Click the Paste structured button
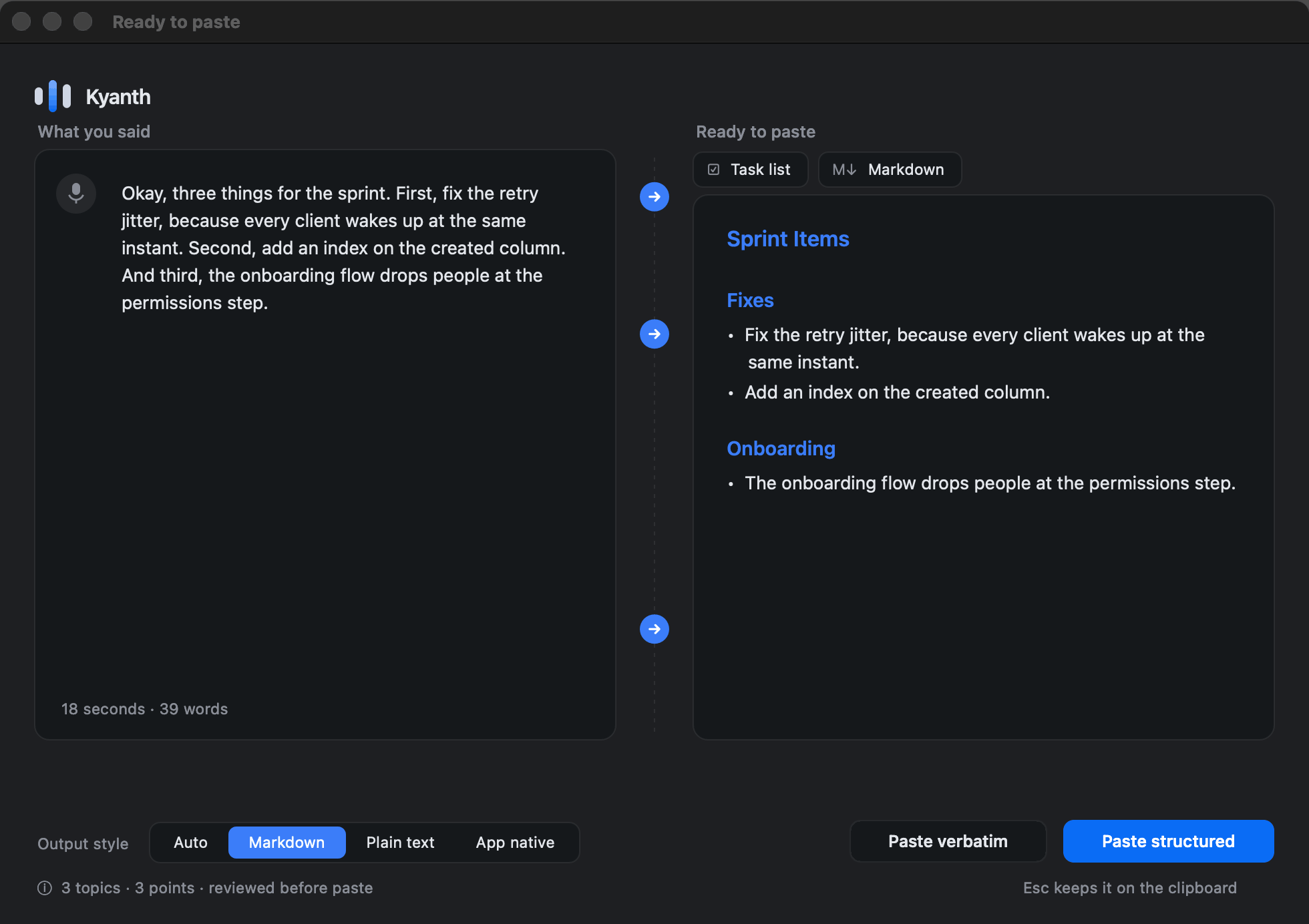1309x924 pixels. [x=1168, y=841]
